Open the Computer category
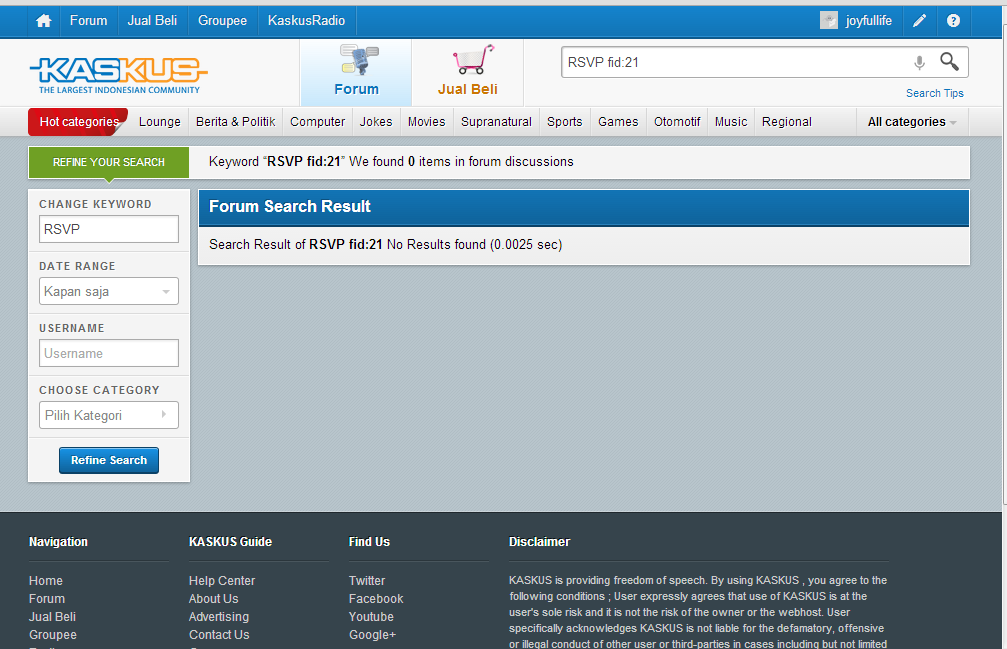The image size is (1007, 649). coord(317,122)
